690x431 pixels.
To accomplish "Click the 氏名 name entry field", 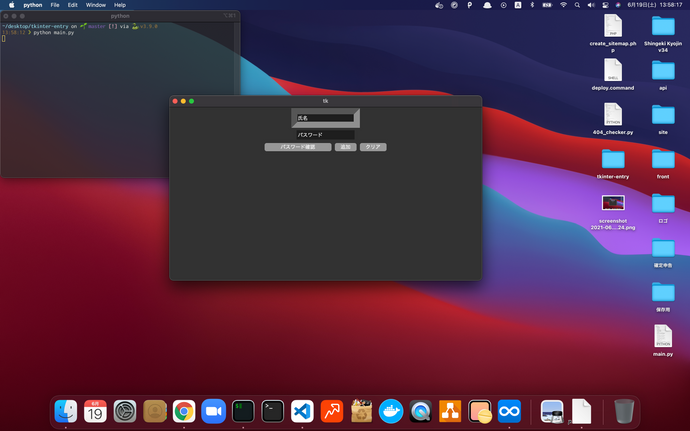I will [x=325, y=118].
